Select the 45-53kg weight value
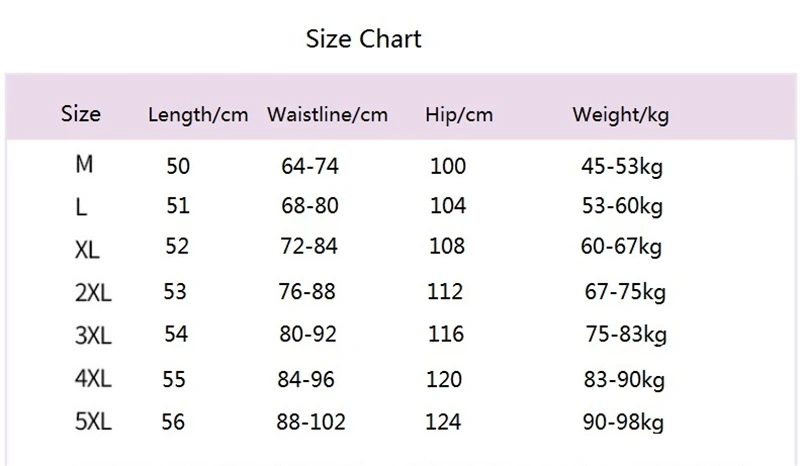 pyautogui.click(x=622, y=166)
